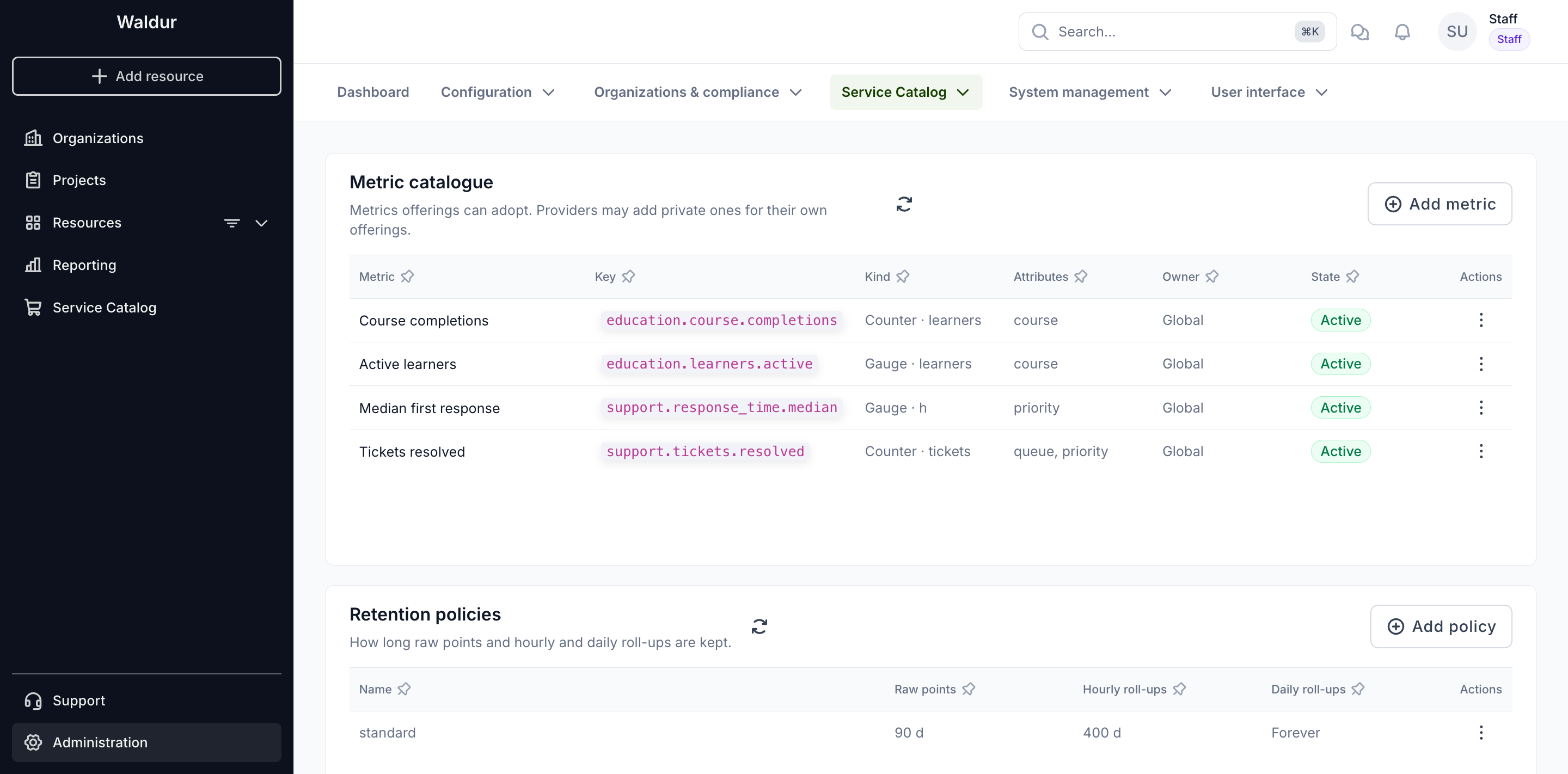This screenshot has width=1568, height=774.
Task: Pin the Daily roll-ups column
Action: (x=1358, y=690)
